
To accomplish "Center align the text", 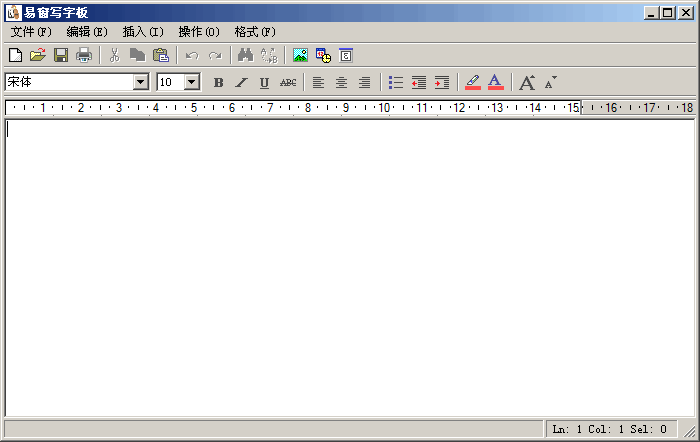I will point(341,82).
